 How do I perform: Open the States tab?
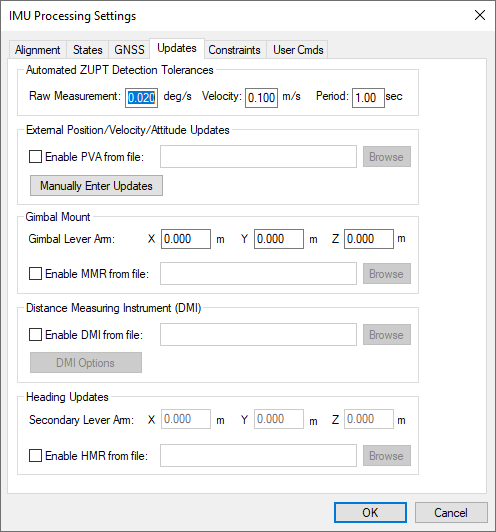(88, 50)
